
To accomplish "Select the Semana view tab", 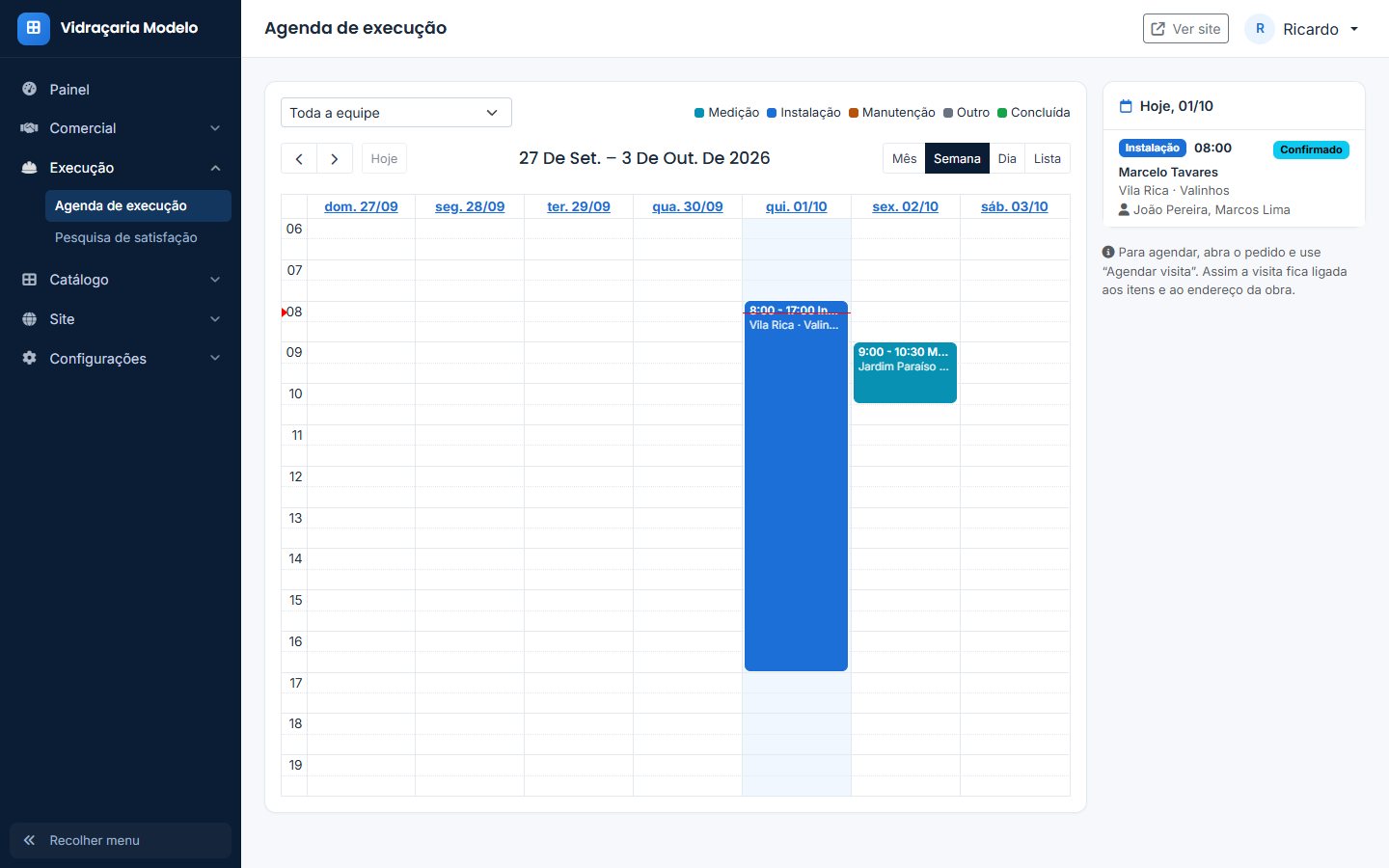I will [957, 159].
